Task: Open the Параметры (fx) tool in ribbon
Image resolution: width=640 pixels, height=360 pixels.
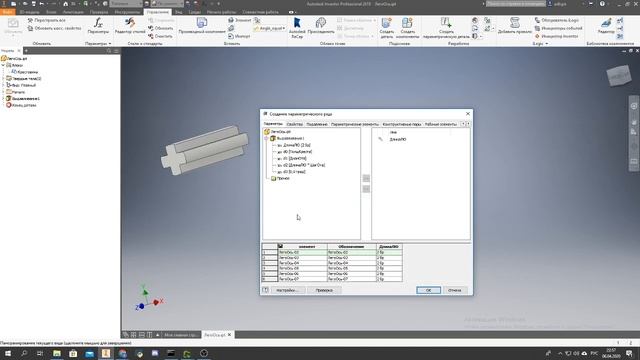Action: click(x=98, y=25)
